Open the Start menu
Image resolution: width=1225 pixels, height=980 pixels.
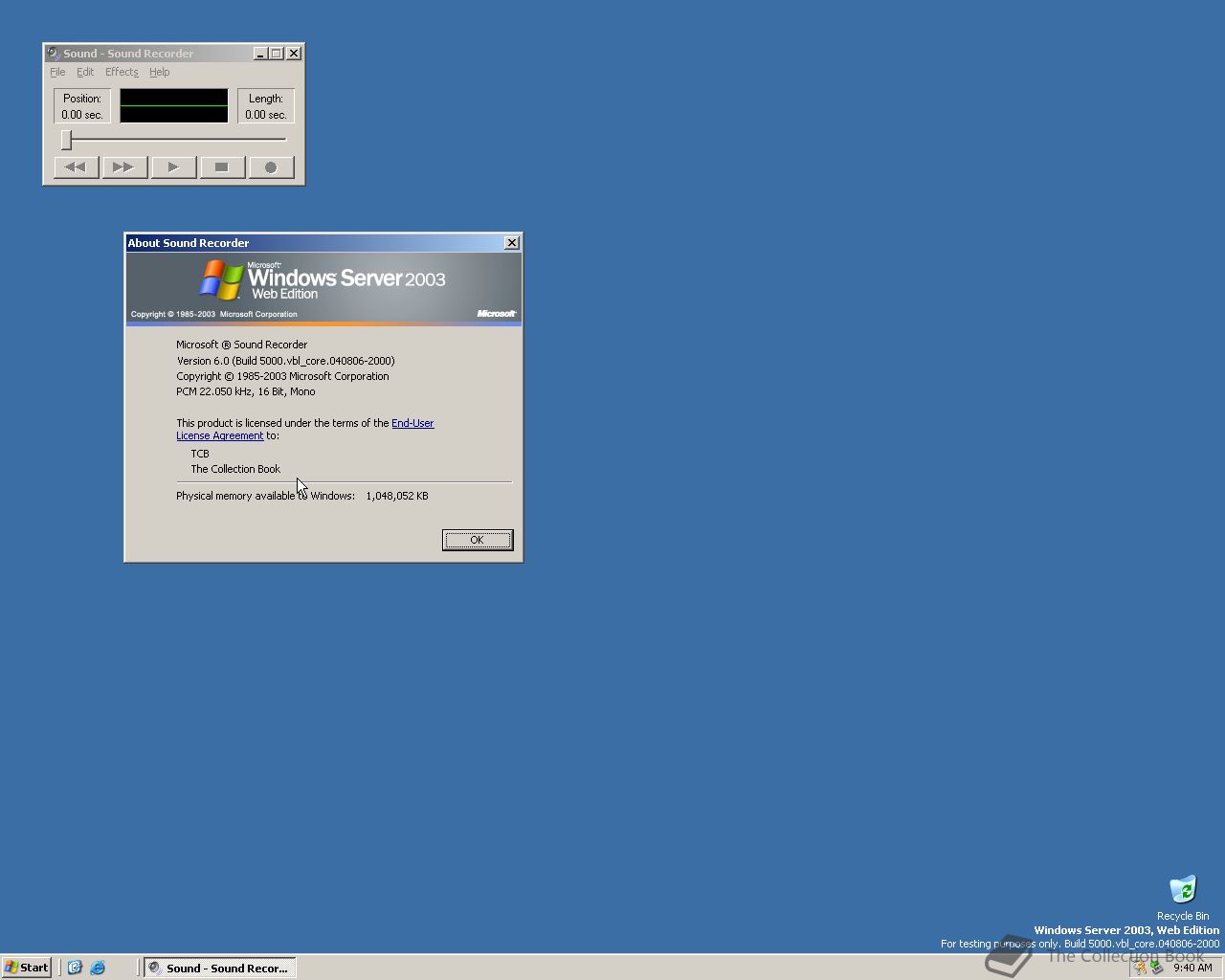pos(27,968)
